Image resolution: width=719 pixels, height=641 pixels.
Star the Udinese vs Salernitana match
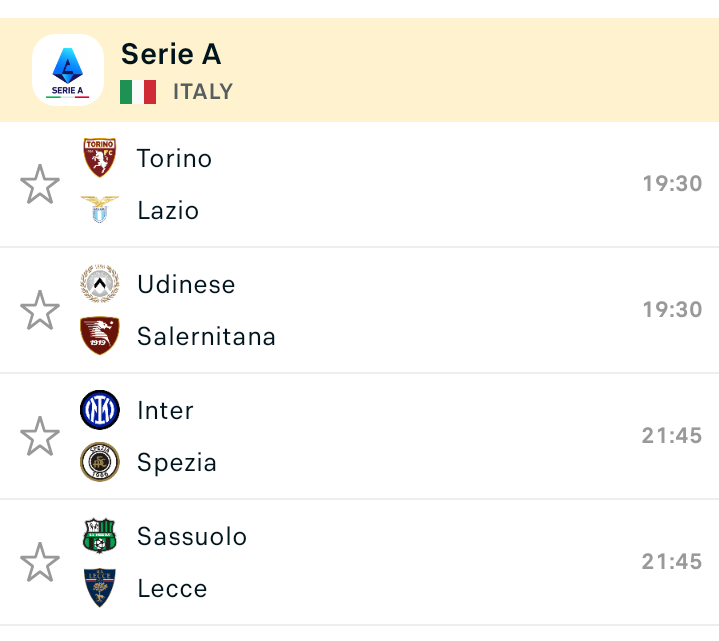(x=40, y=311)
